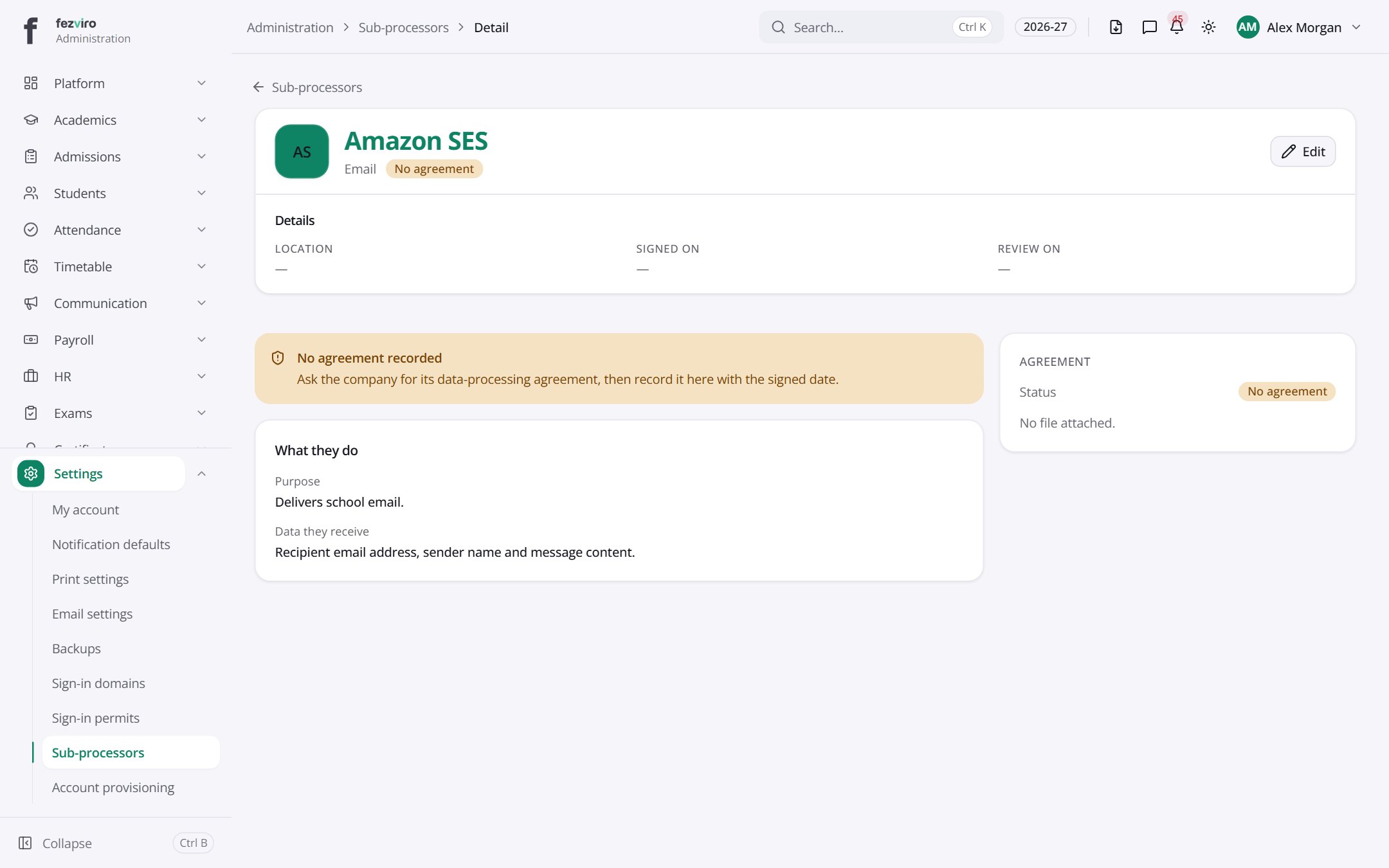Image resolution: width=1389 pixels, height=868 pixels.
Task: Click the No agreement badge under Amazon SES
Action: [x=434, y=169]
